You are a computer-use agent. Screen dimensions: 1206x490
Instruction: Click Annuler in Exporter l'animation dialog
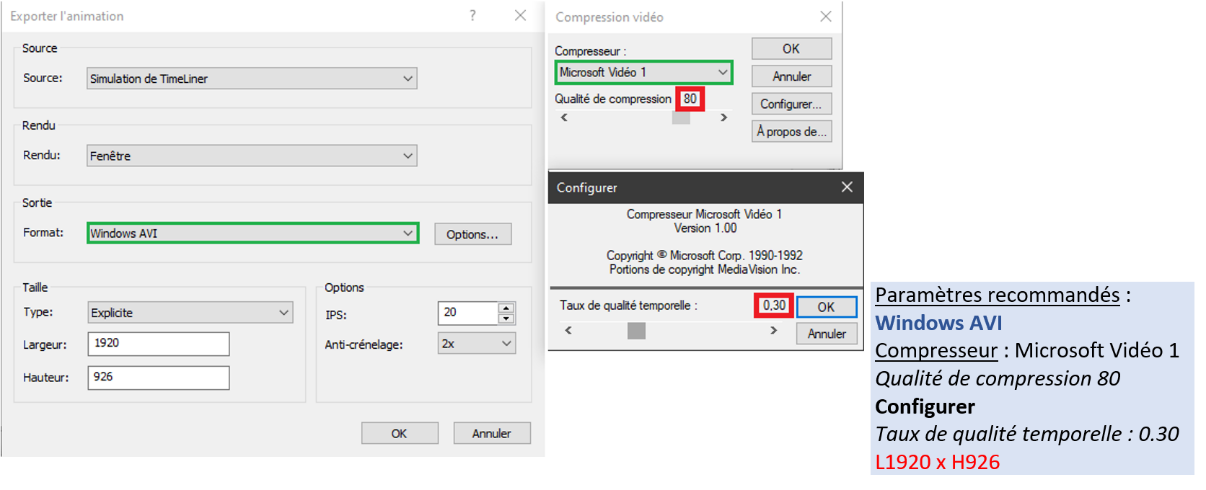click(491, 433)
